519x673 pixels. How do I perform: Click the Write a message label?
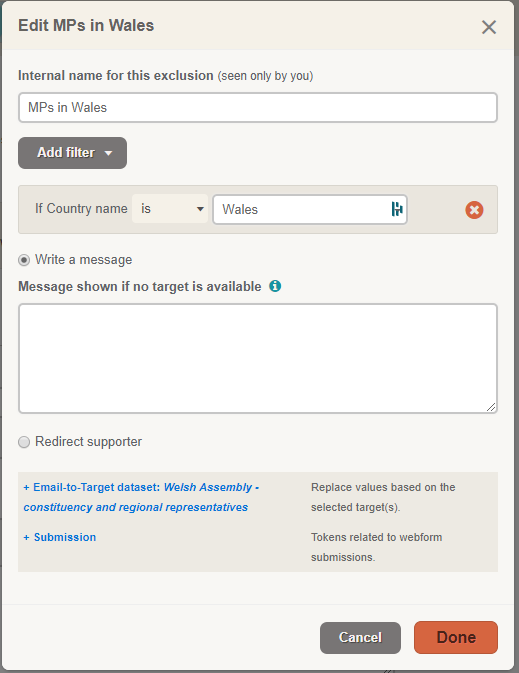(x=84, y=260)
